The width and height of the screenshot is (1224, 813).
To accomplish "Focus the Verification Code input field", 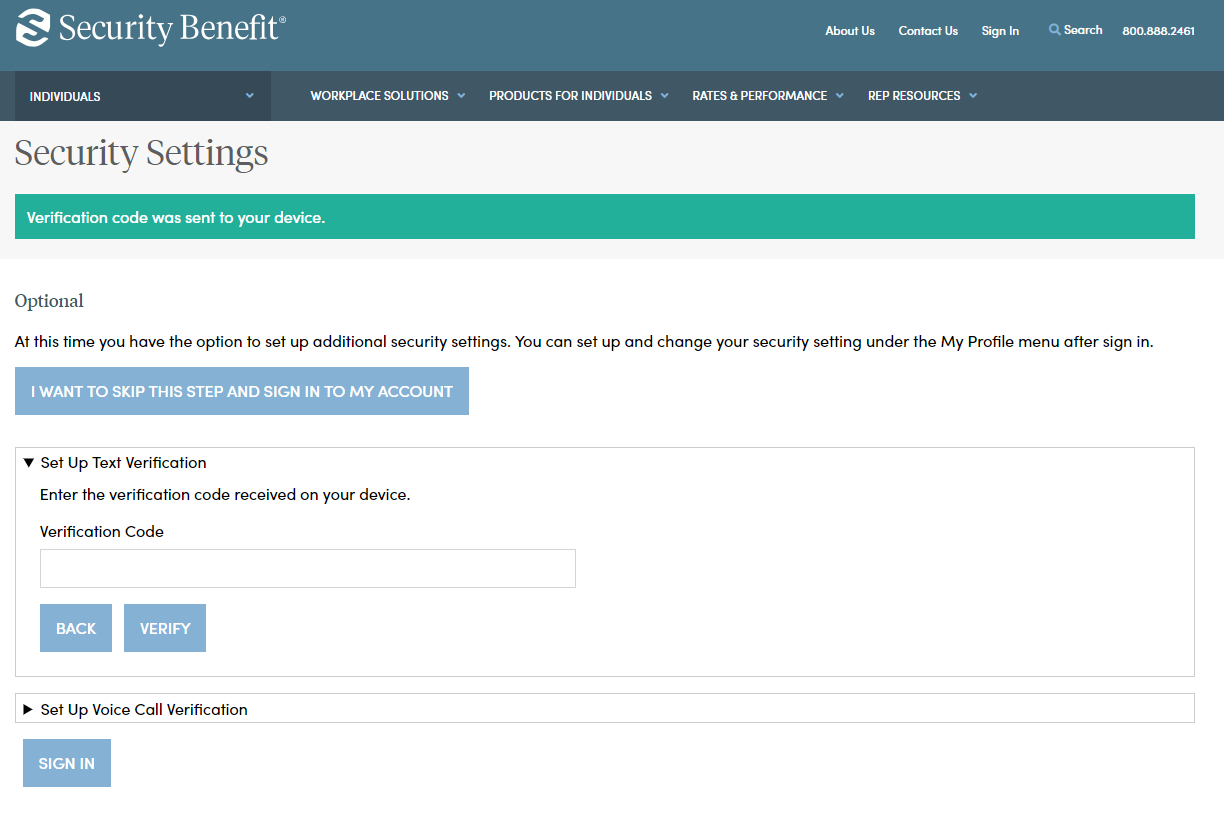I will (x=308, y=568).
